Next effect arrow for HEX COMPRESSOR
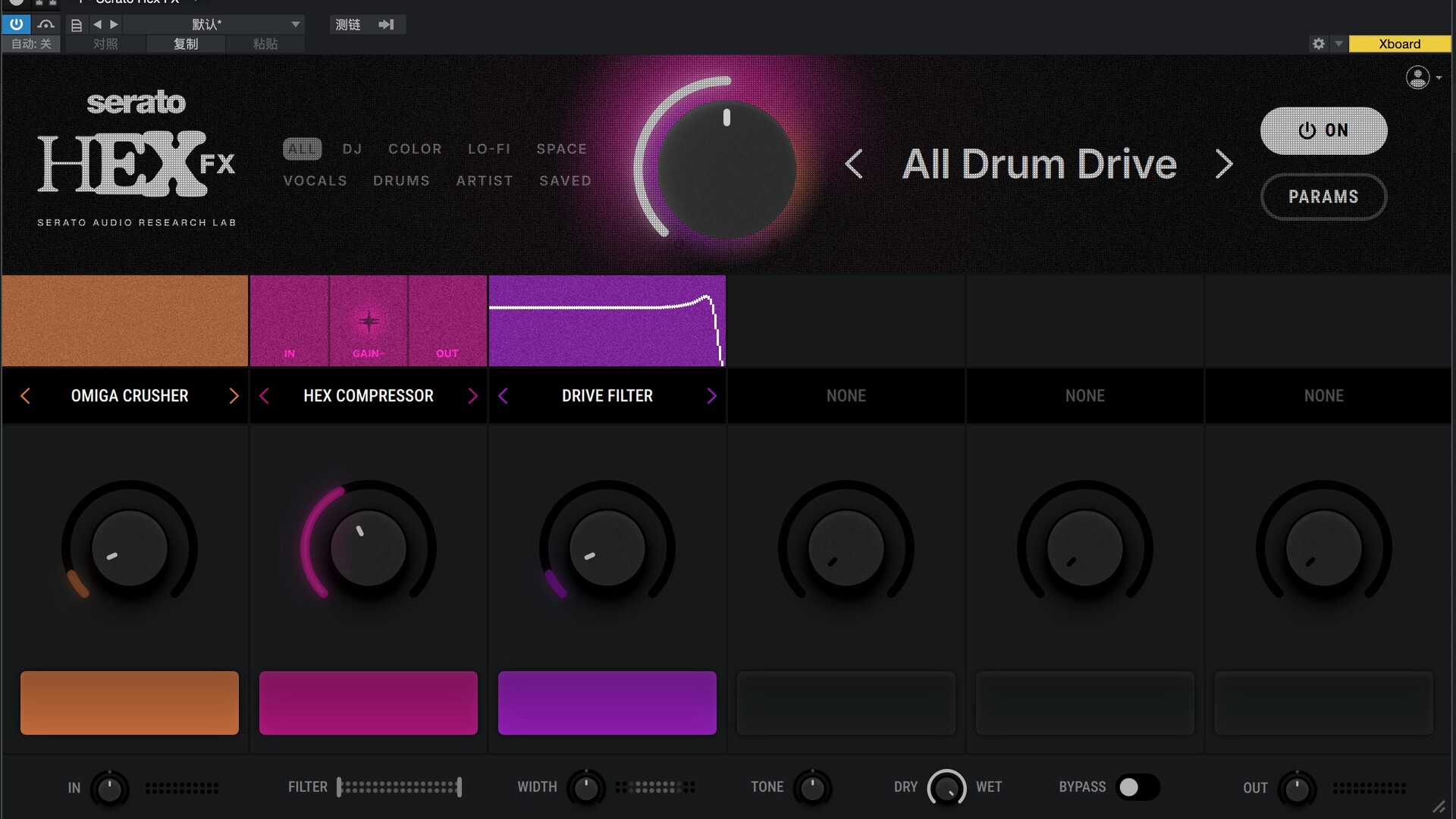The width and height of the screenshot is (1456, 819). [x=472, y=396]
